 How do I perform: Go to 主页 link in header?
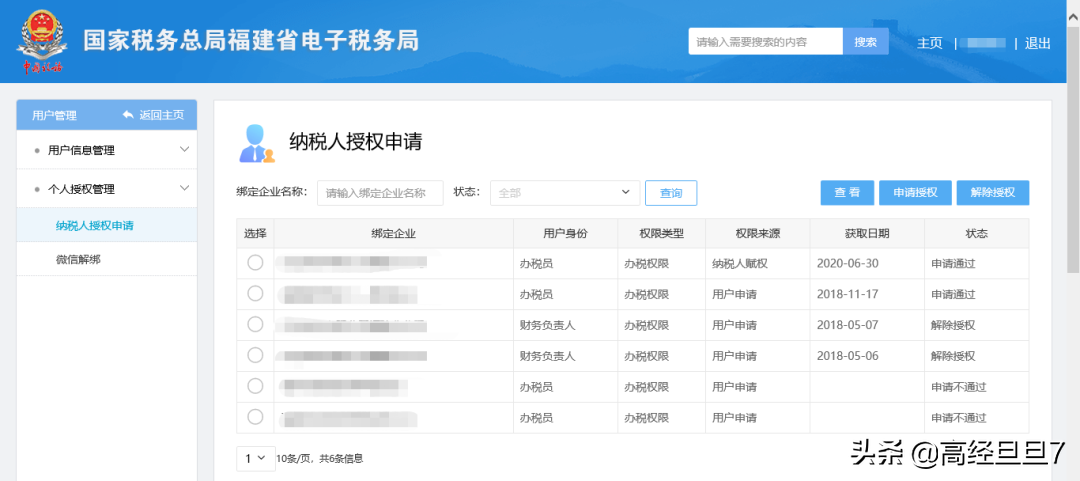coord(929,43)
